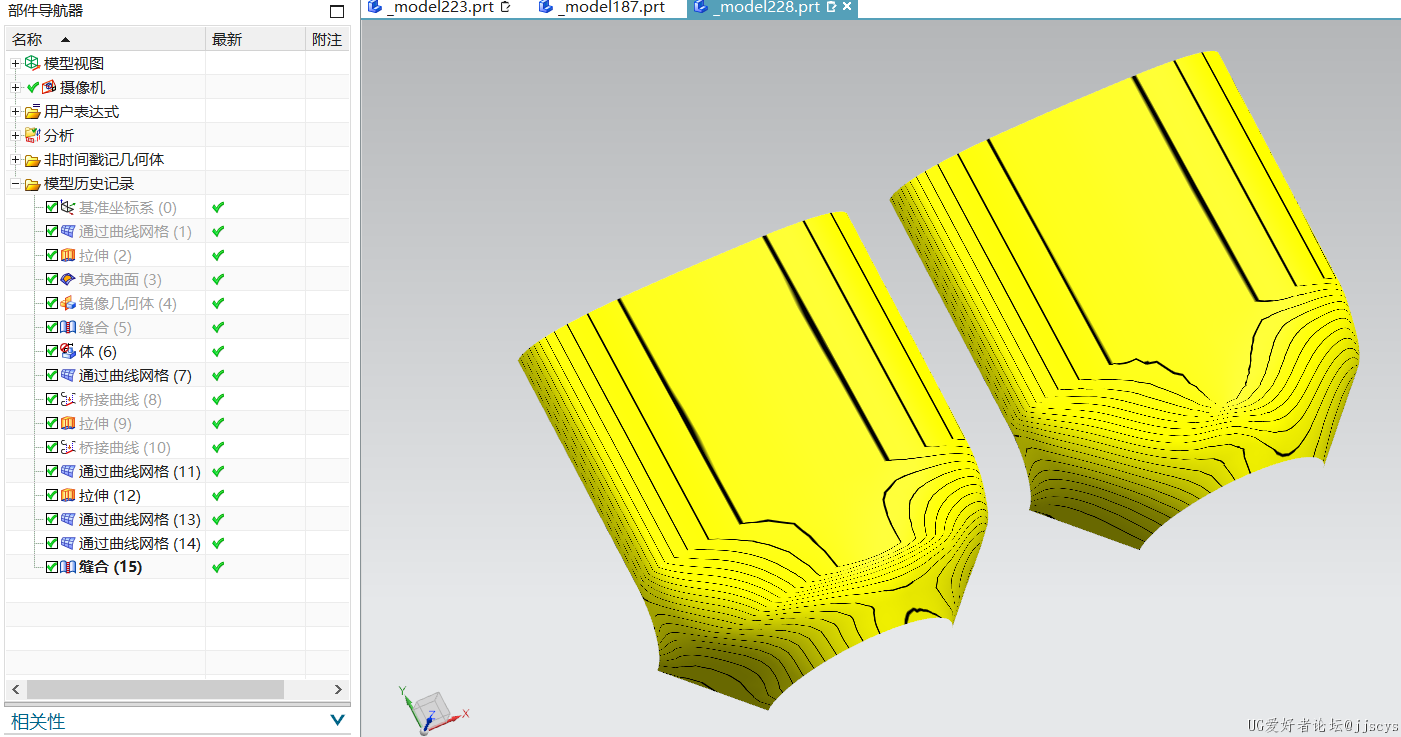Toggle checkbox for 拉伸 (2)
This screenshot has height=737, width=1401.
[x=52, y=255]
